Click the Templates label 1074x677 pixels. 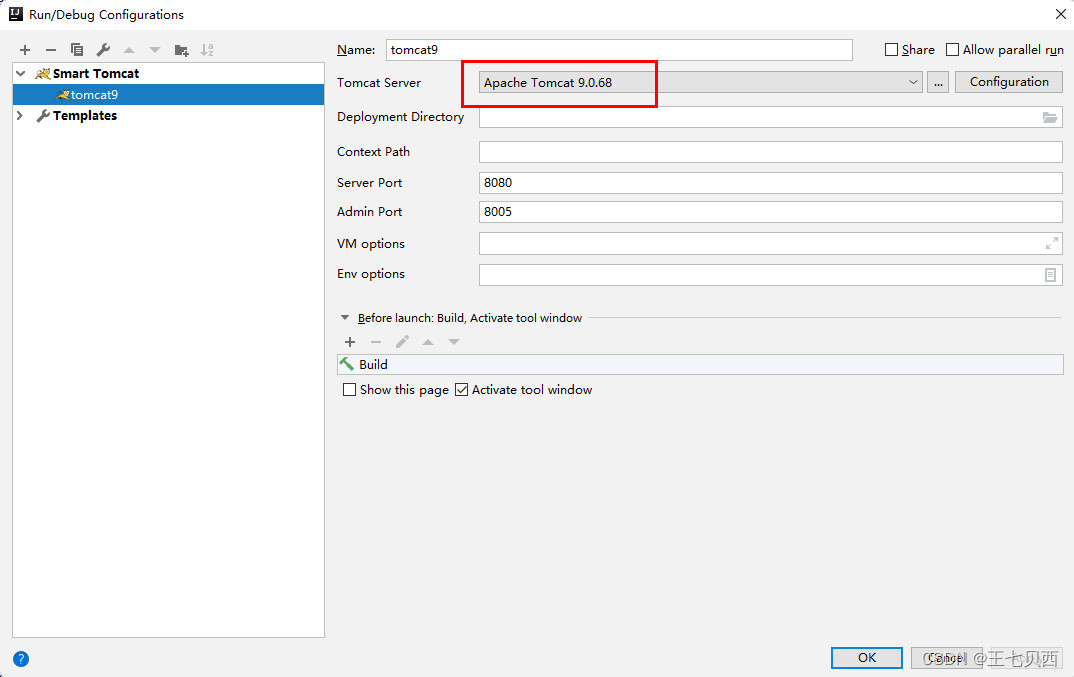85,116
